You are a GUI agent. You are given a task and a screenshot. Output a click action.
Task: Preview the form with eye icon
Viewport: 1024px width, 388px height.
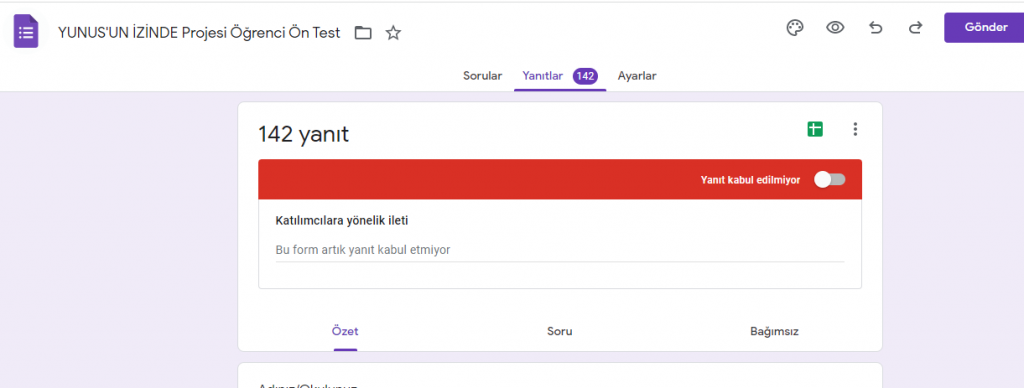(835, 28)
